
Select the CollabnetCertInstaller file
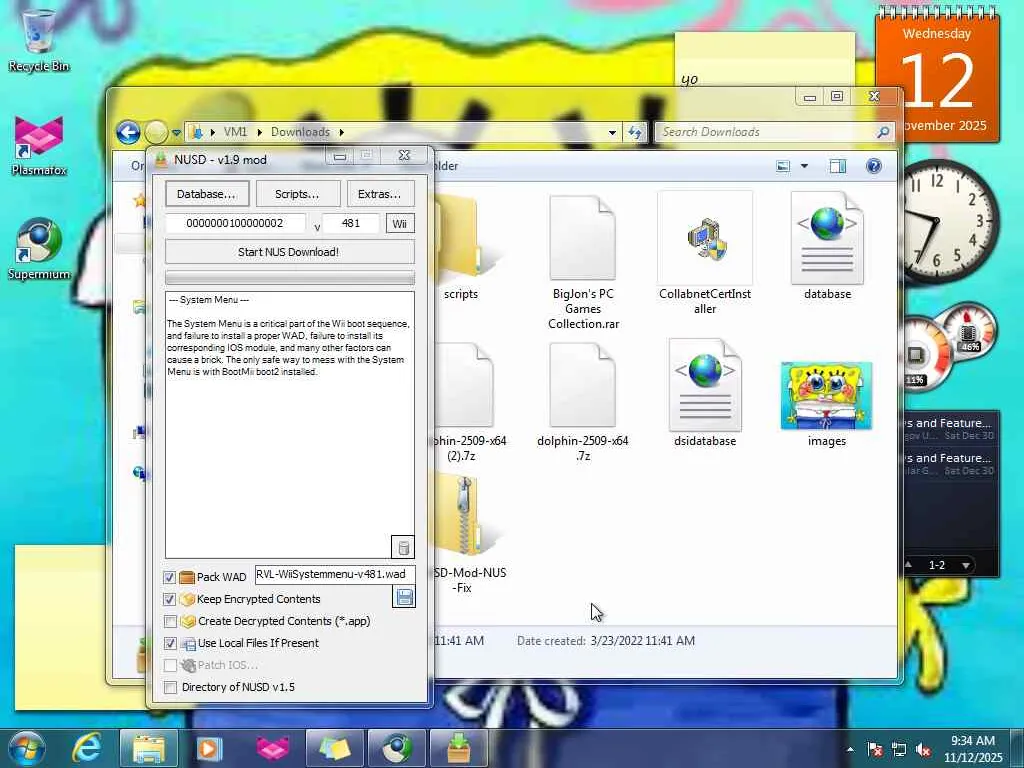pyautogui.click(x=705, y=255)
